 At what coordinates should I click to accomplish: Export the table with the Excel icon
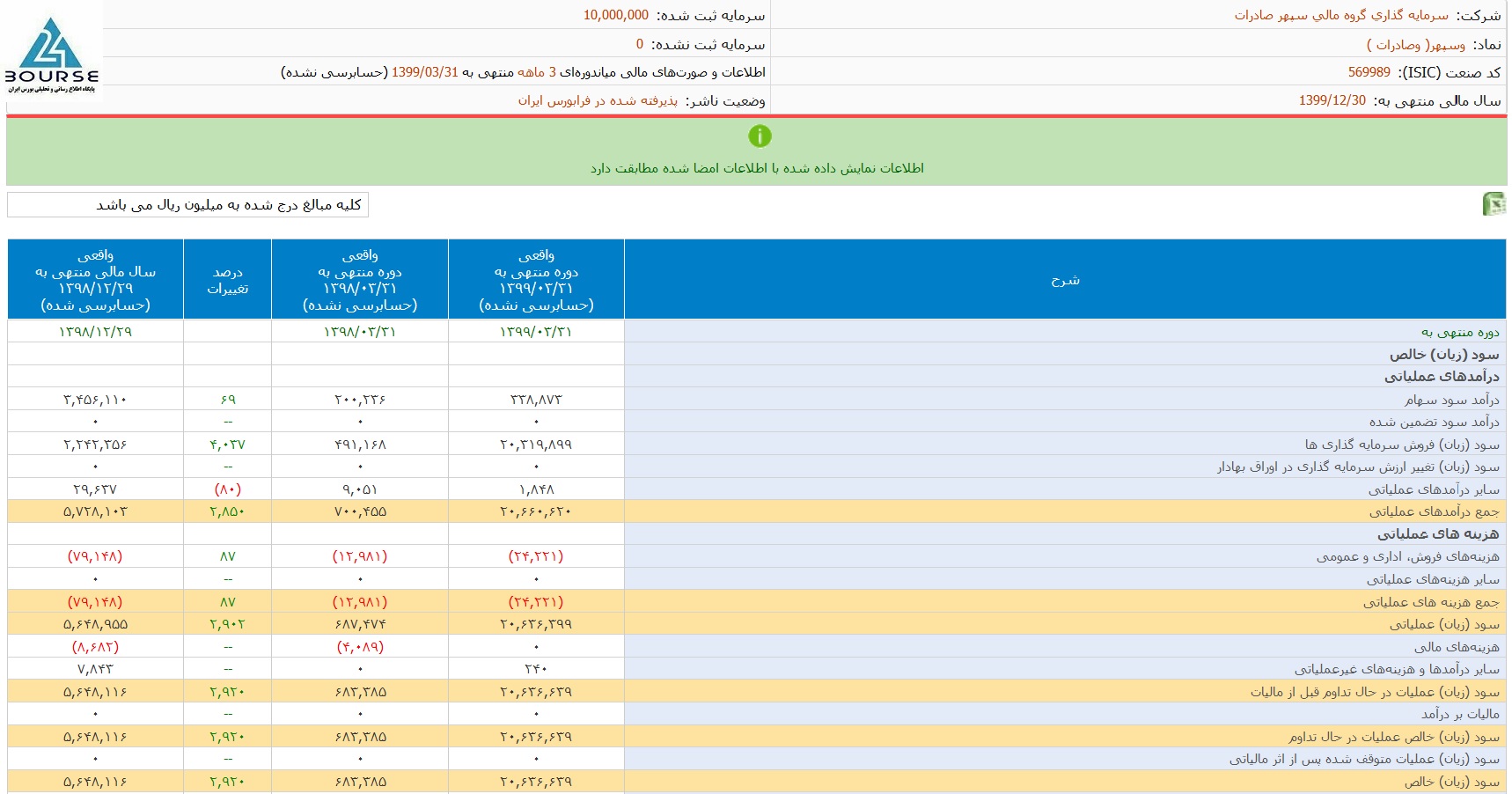tap(1494, 204)
